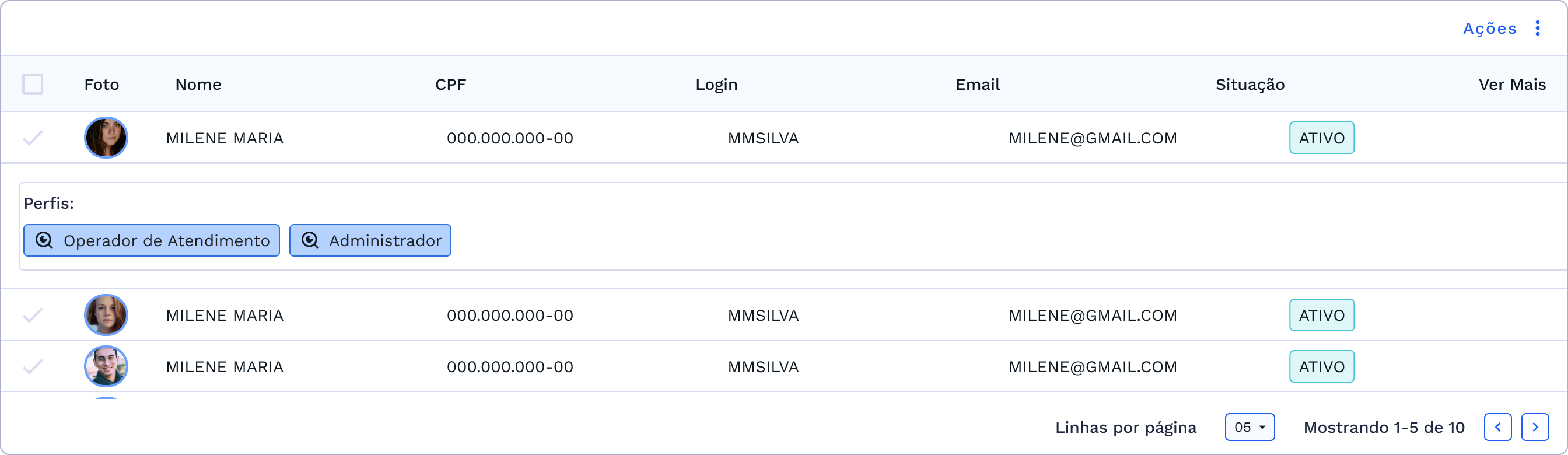Viewport: 1568px width, 455px height.
Task: Open the rows-per-page dropdown showing 05
Action: coord(1249,427)
